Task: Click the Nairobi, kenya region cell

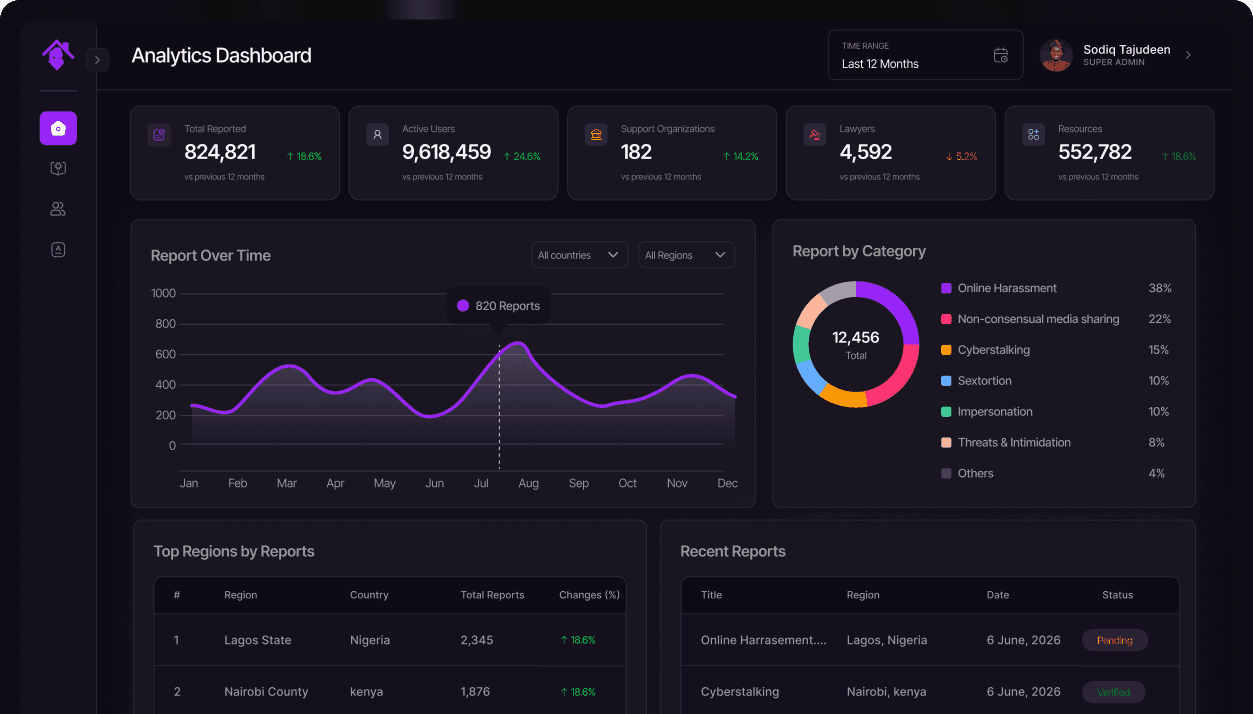Action: click(886, 692)
